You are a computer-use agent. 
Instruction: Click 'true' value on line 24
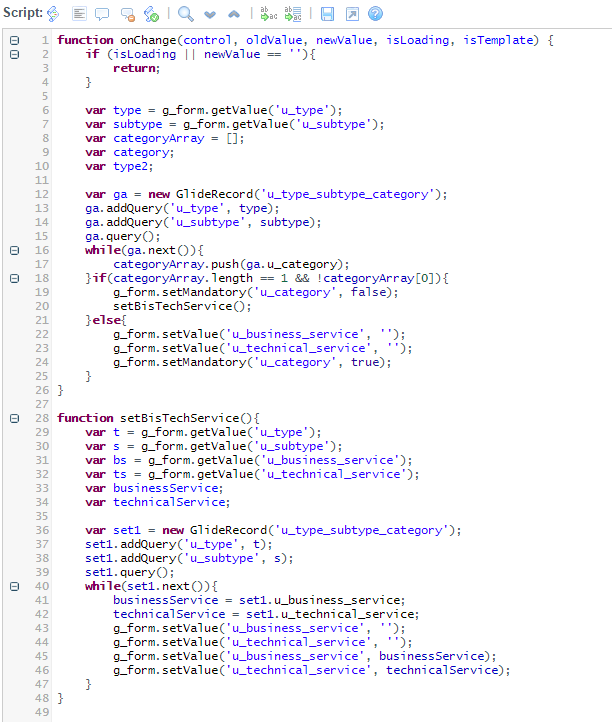(x=365, y=363)
